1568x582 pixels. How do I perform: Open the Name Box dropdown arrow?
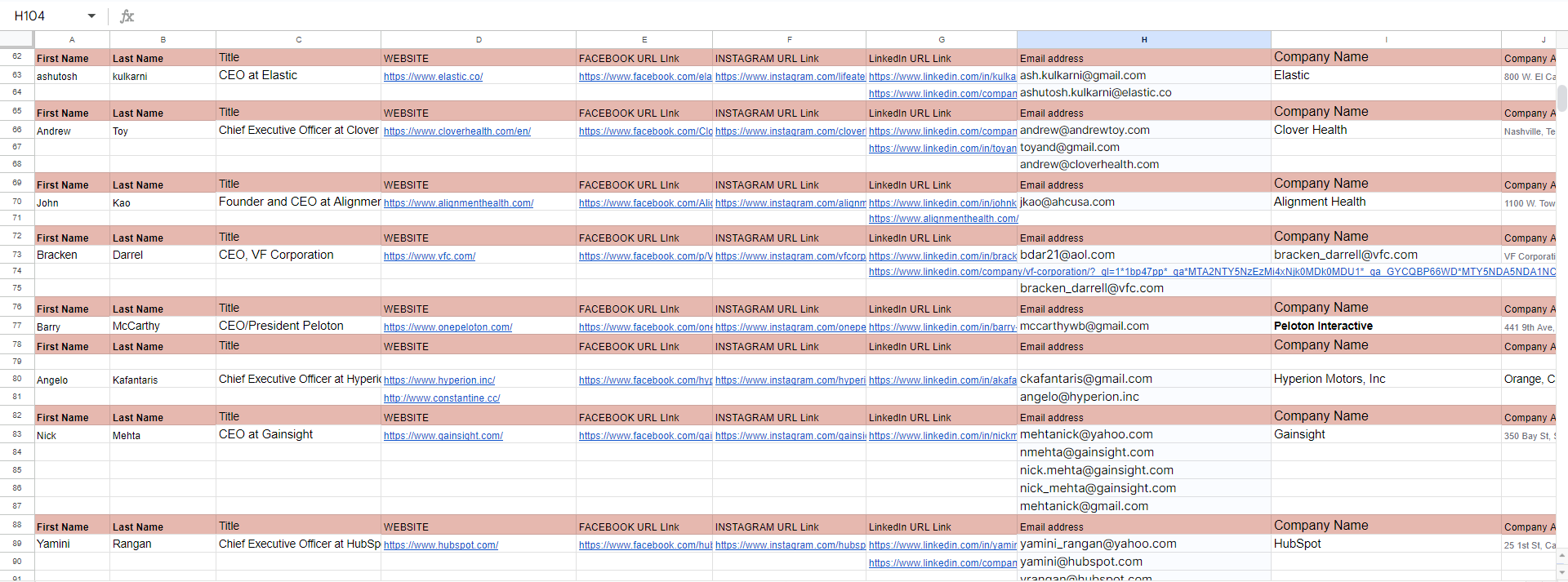pyautogui.click(x=91, y=16)
